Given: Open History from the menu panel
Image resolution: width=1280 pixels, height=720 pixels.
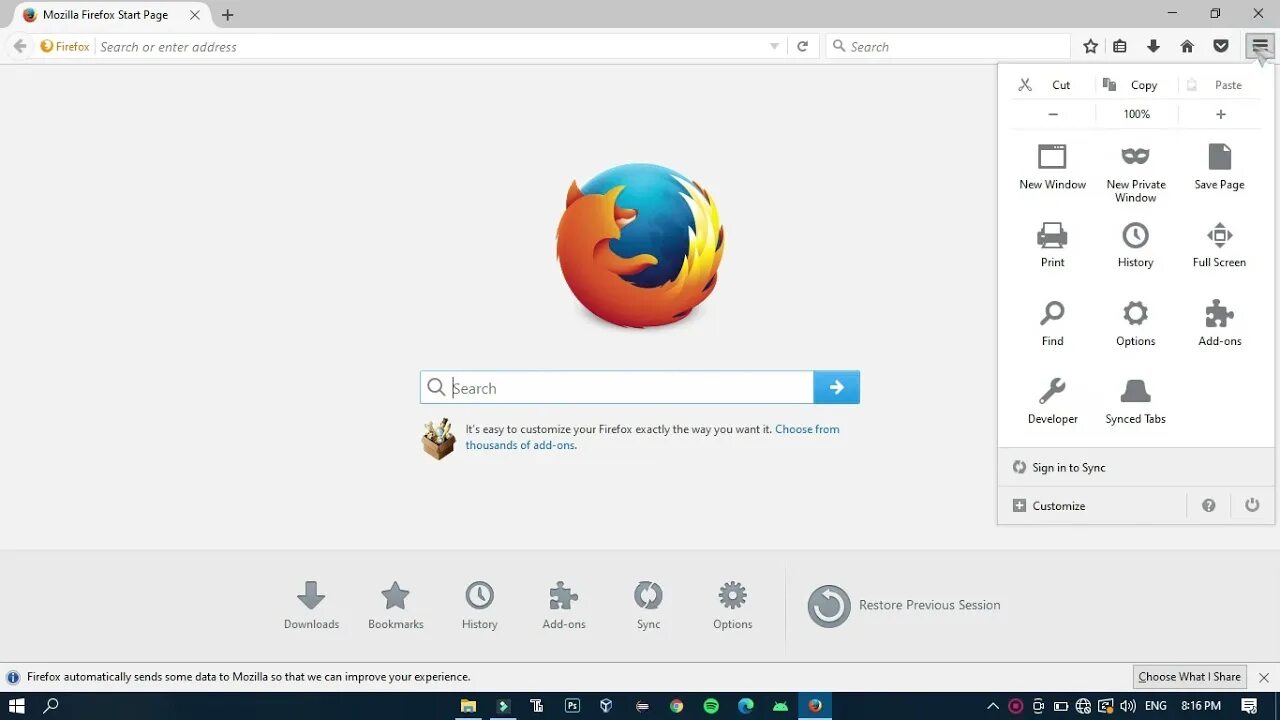Looking at the screenshot, I should coord(1135,245).
